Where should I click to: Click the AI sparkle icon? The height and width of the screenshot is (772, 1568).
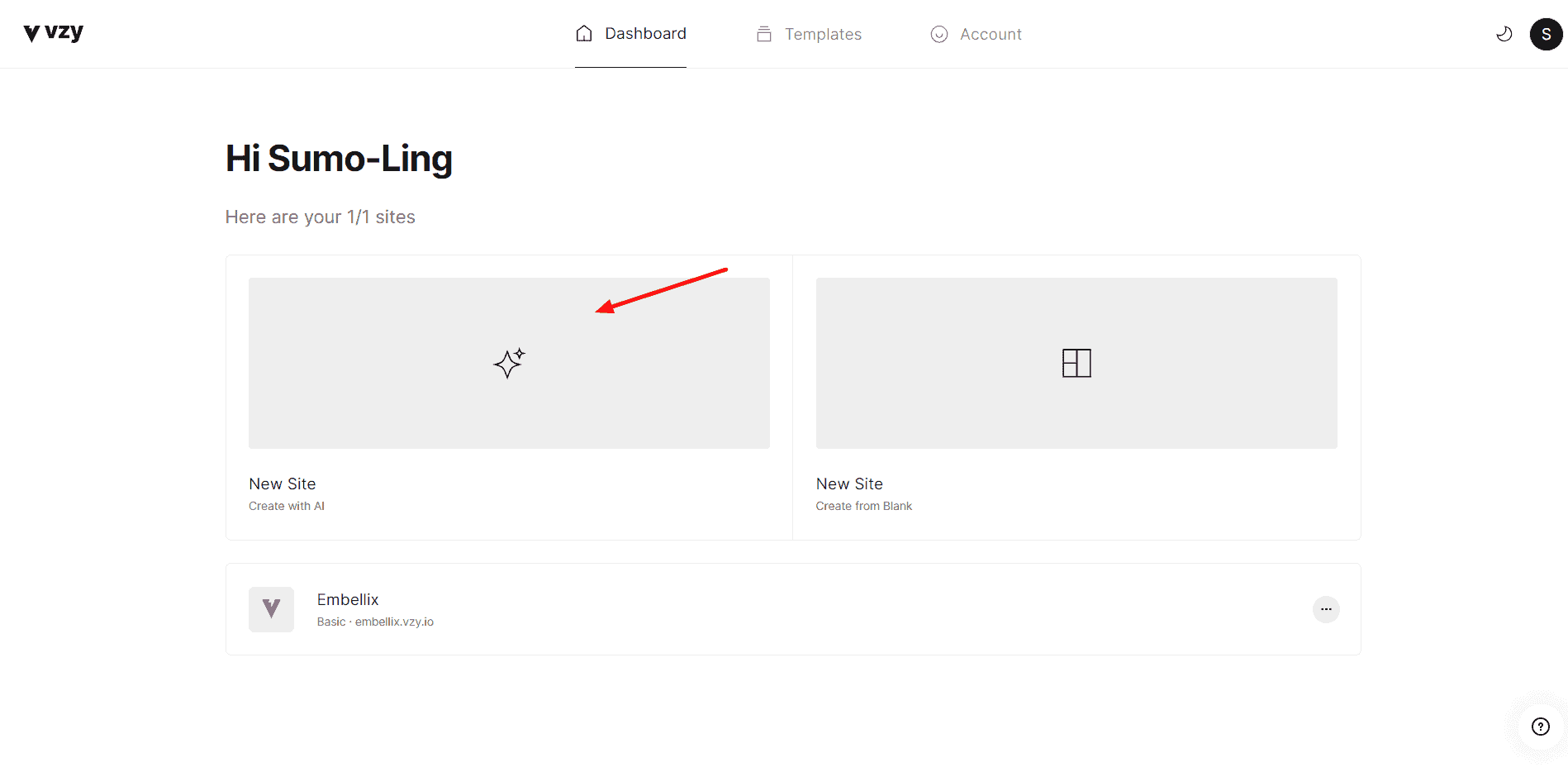[x=509, y=363]
